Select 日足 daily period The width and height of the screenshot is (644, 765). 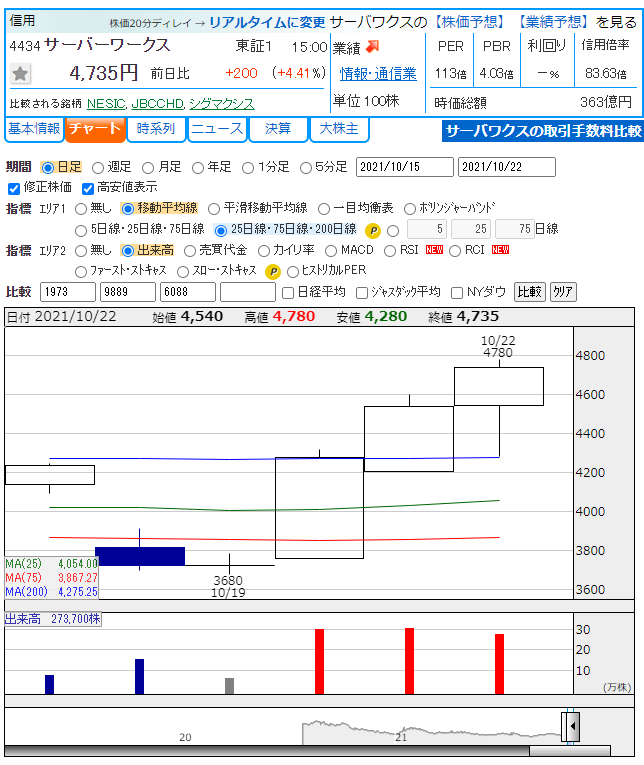48,168
